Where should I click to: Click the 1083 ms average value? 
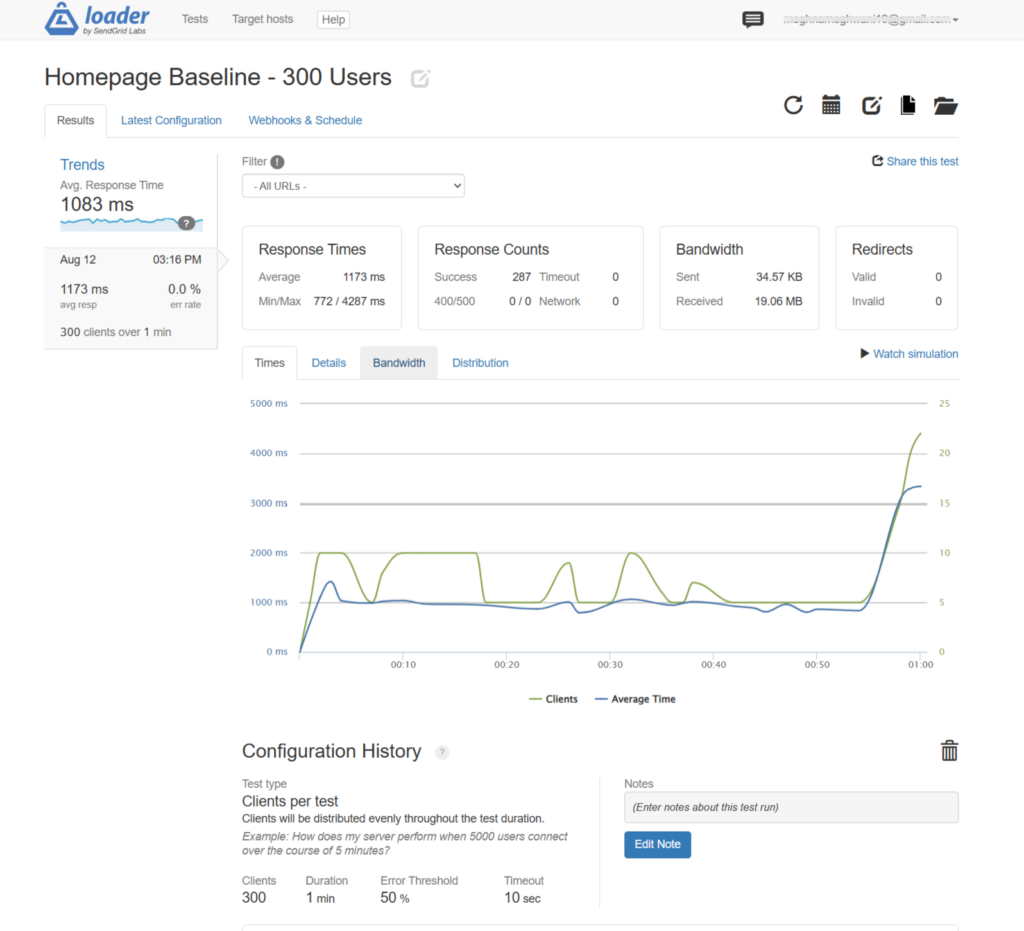point(97,204)
